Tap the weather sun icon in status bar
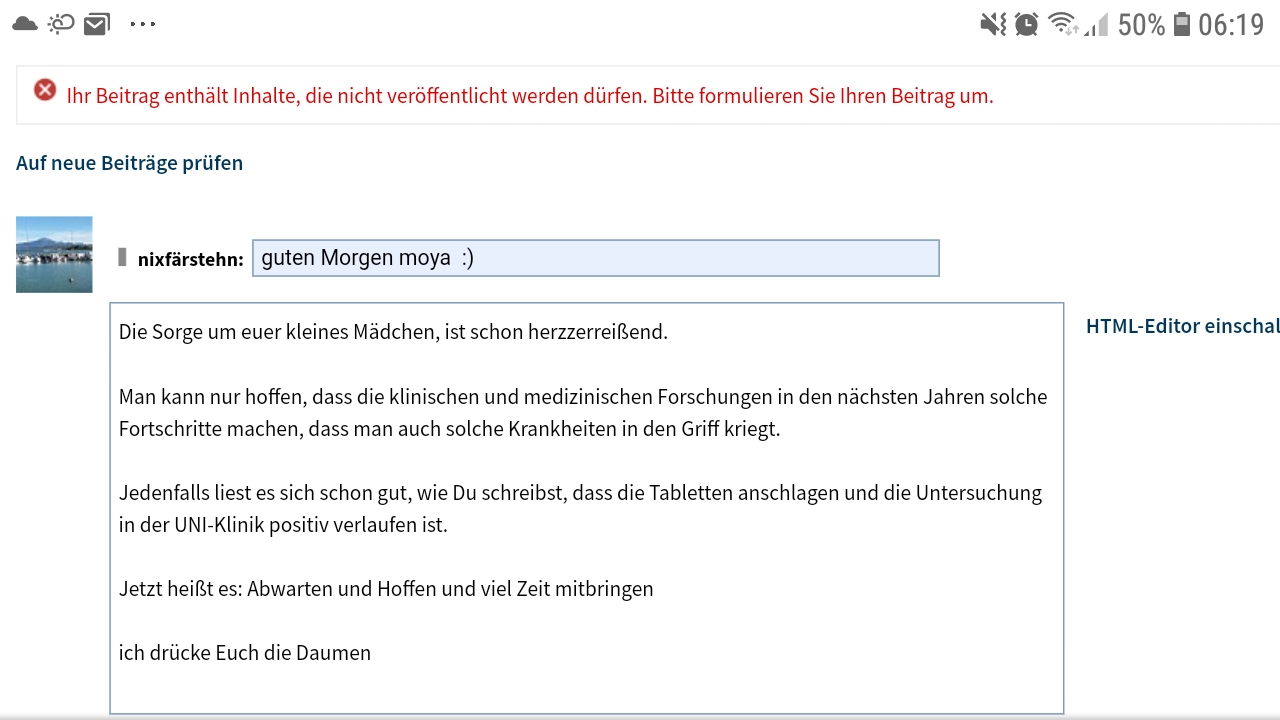The width and height of the screenshot is (1280, 720). coord(61,23)
